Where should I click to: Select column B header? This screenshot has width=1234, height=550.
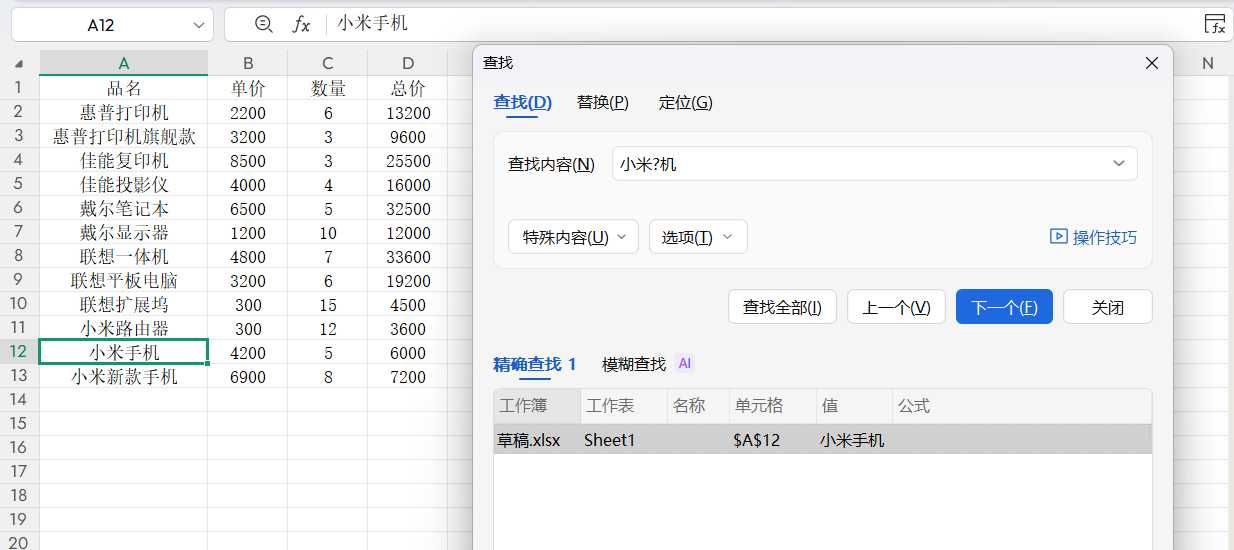click(247, 63)
